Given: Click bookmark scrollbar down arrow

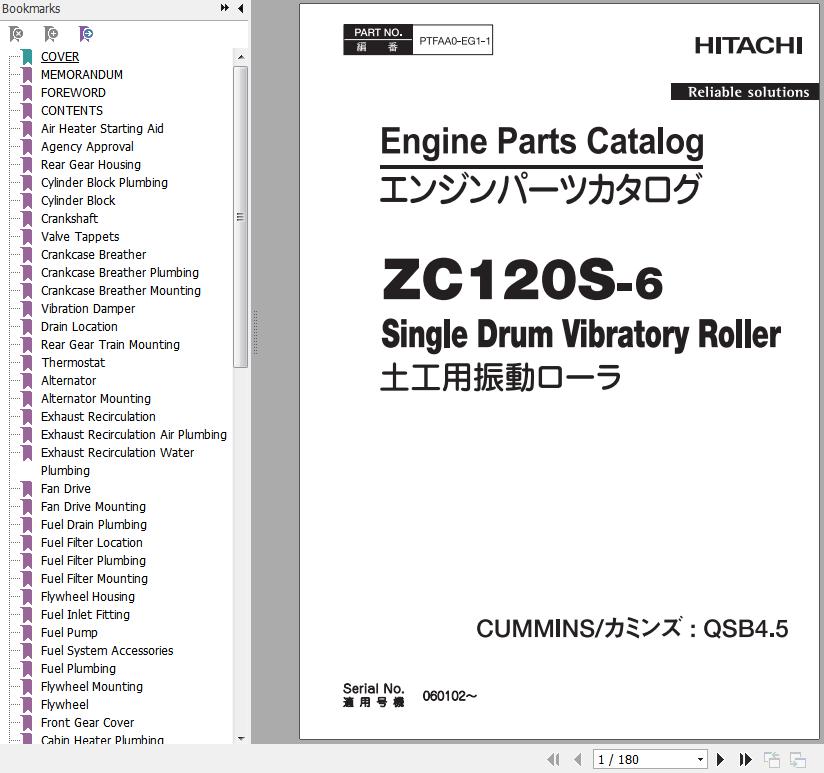Looking at the screenshot, I should (241, 738).
